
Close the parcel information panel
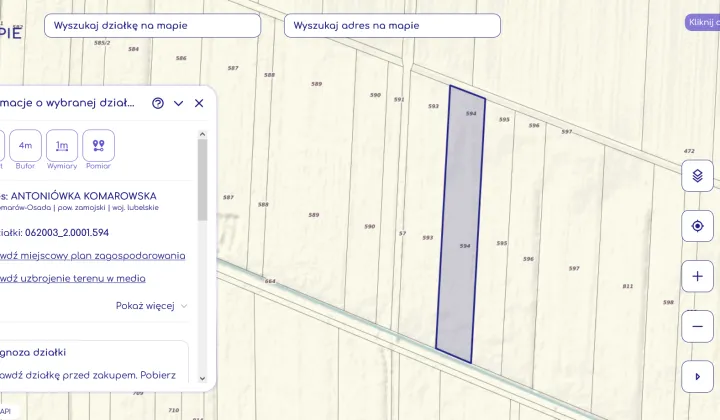point(199,103)
